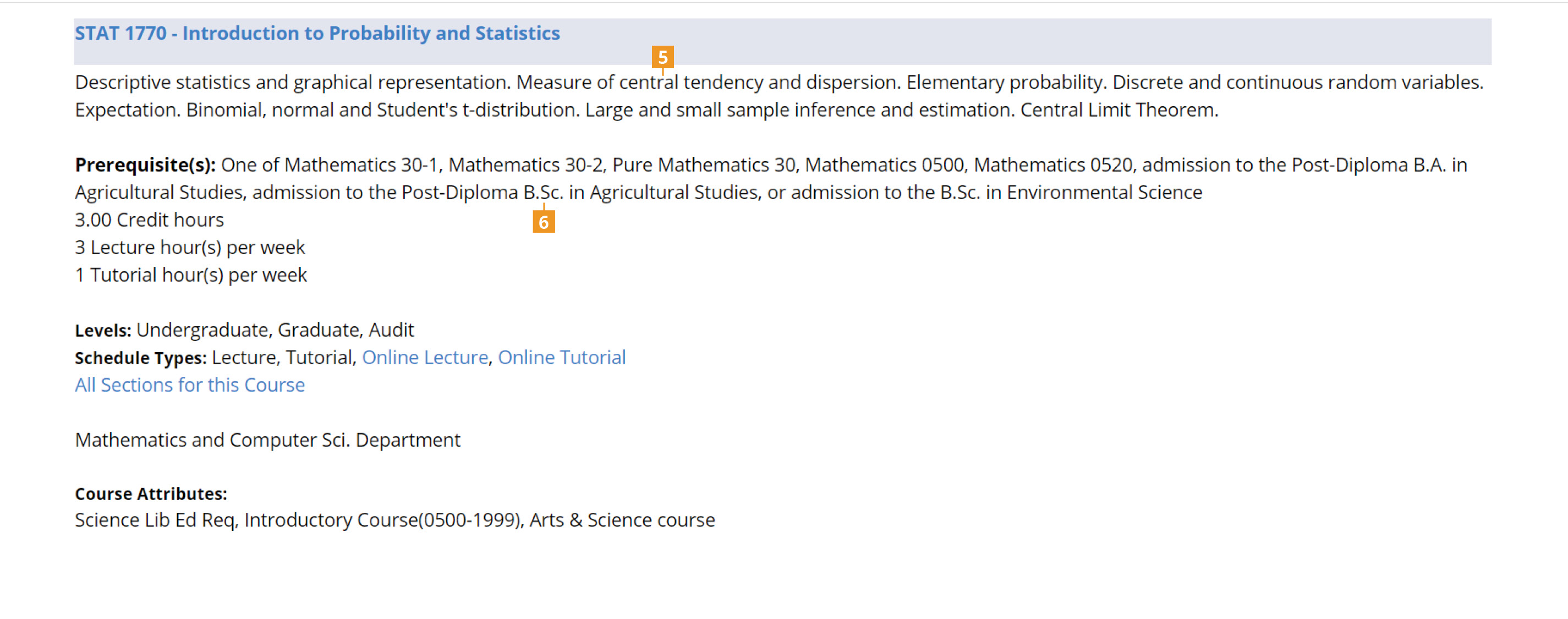Click the Course Attributes heading

[151, 494]
